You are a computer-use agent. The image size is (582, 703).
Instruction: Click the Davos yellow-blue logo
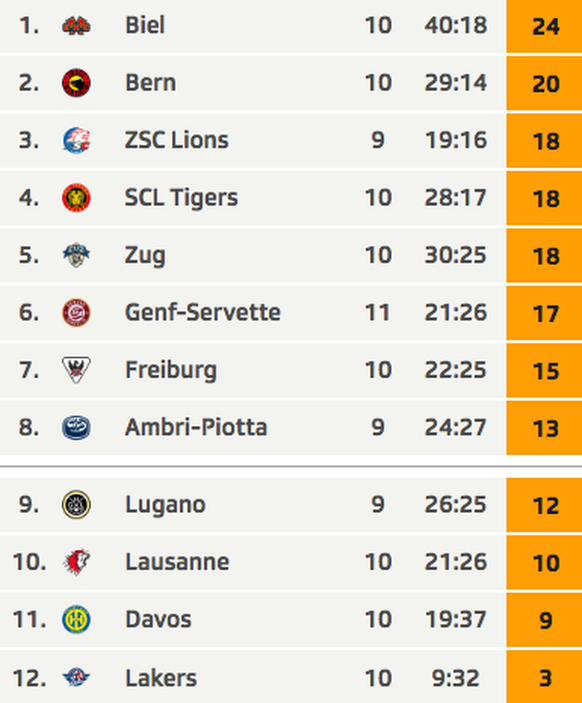coord(76,620)
